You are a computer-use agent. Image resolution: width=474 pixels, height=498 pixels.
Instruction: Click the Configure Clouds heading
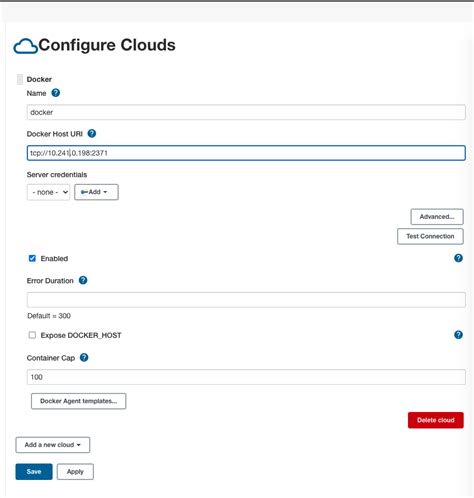pyautogui.click(x=107, y=45)
